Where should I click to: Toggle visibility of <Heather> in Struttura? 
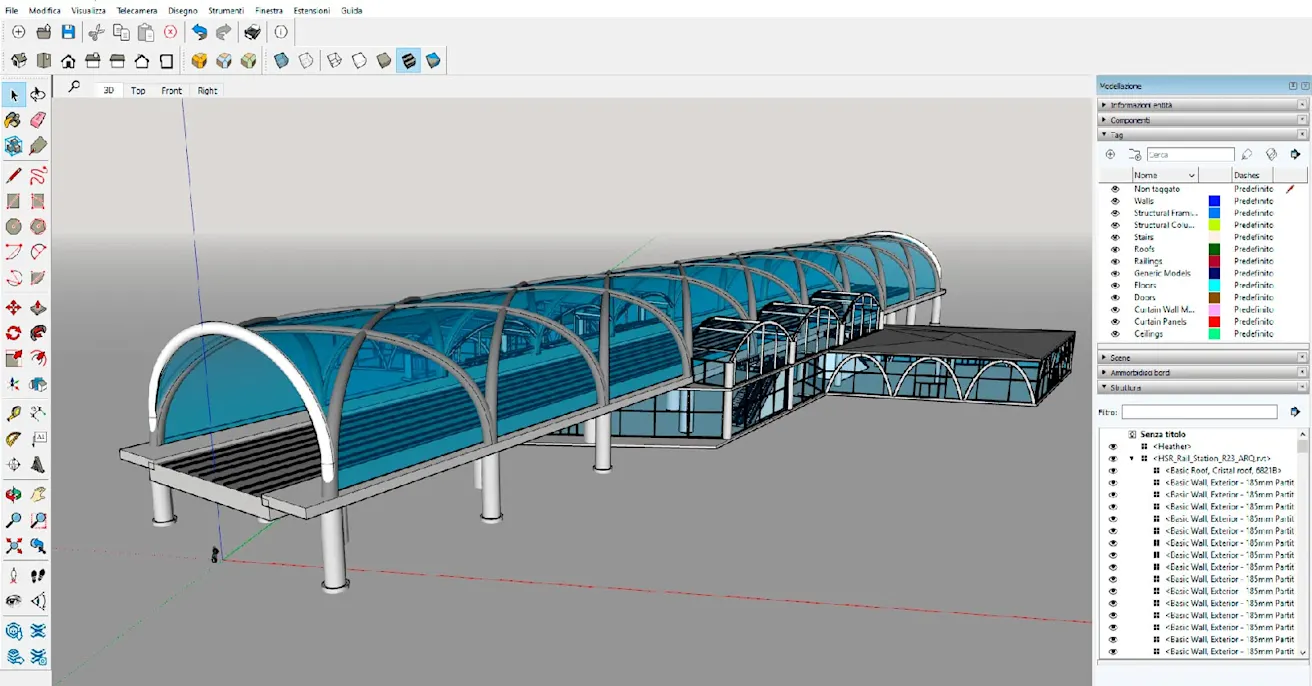[x=1112, y=446]
